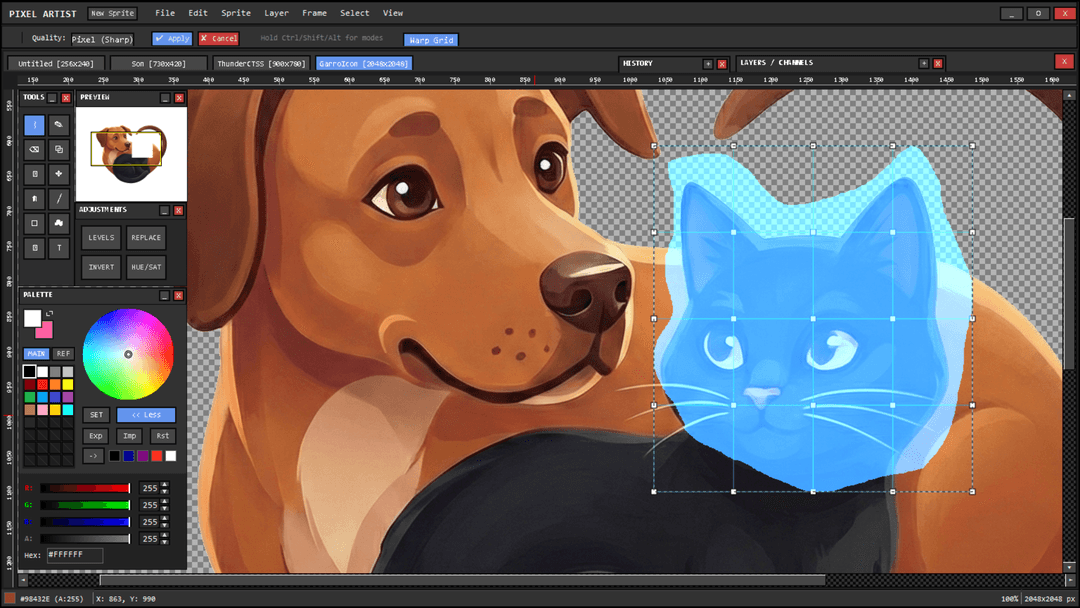
Task: Choose the rectangle selection tool
Action: tap(35, 223)
